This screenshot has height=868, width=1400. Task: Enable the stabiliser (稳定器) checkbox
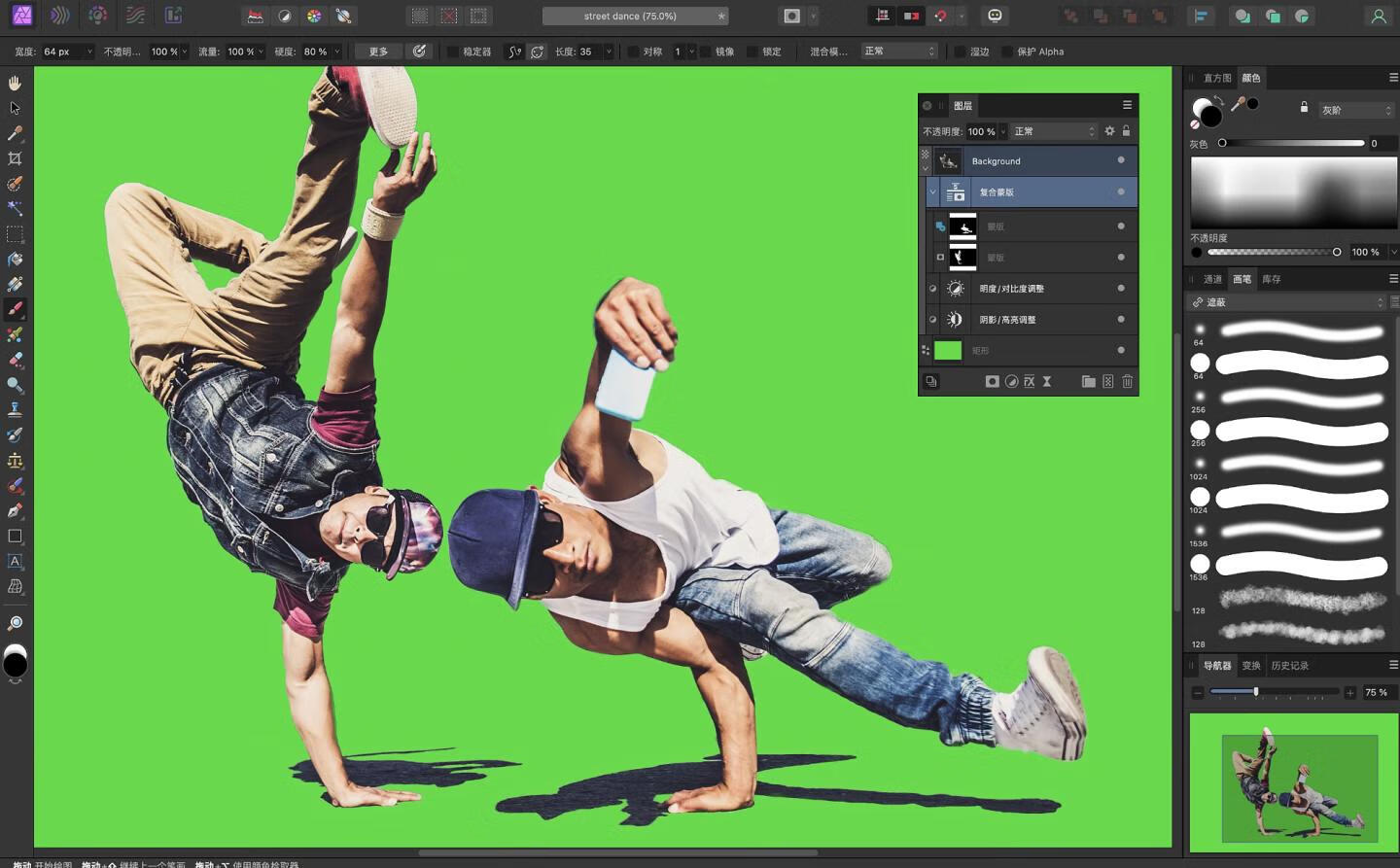(x=452, y=52)
